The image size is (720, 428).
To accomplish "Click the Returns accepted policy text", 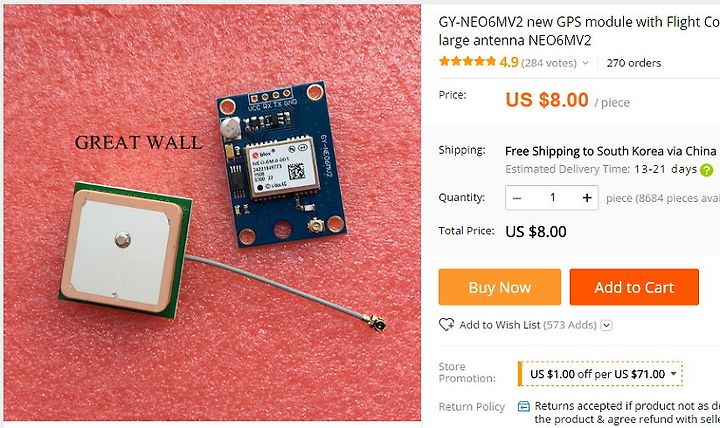I will [627, 412].
